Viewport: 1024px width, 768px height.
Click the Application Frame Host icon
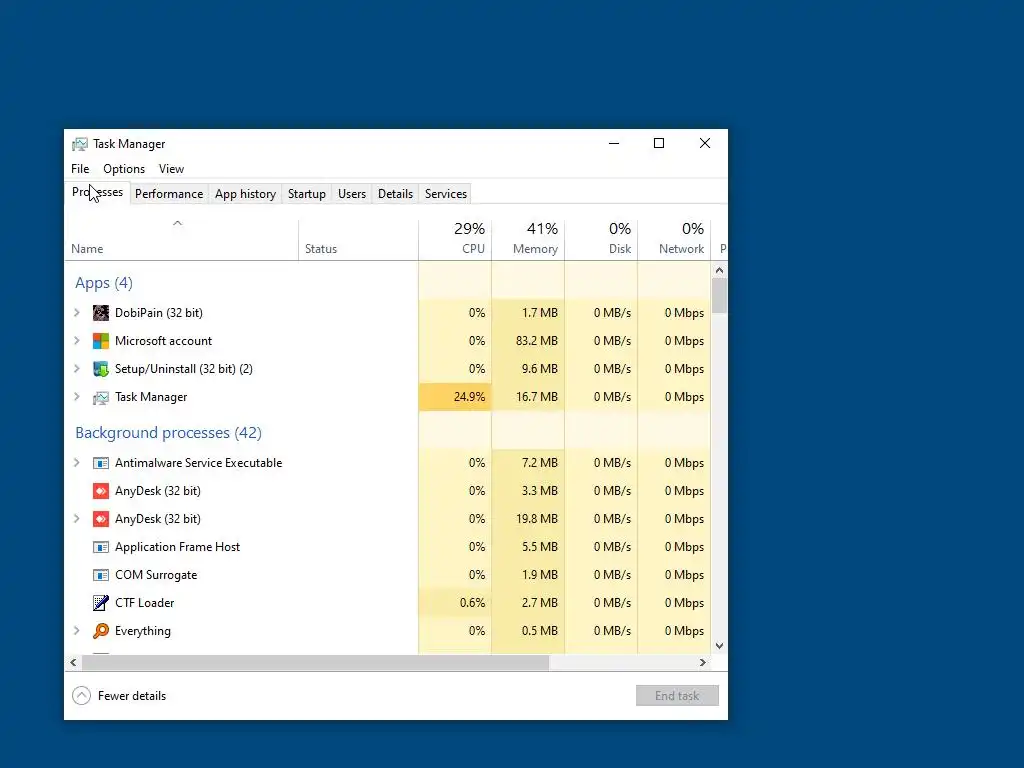101,547
